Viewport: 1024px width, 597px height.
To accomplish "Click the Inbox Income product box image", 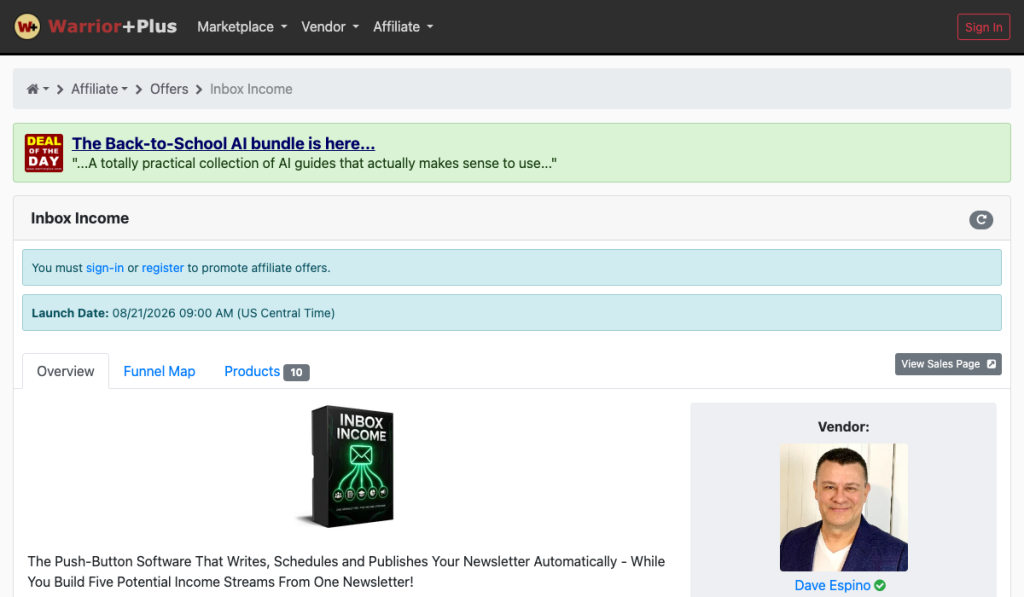I will (345, 466).
